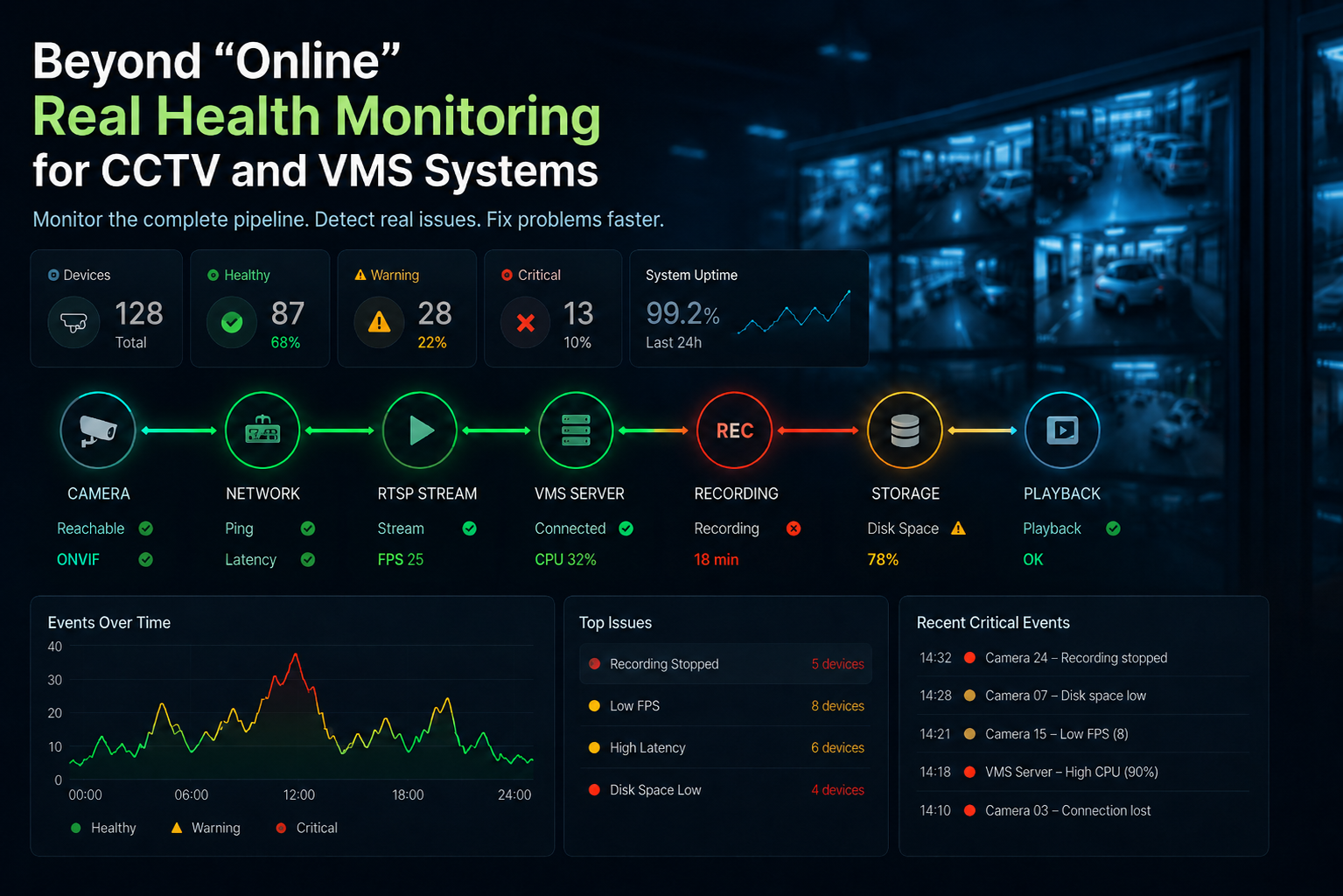Select the green Healthy checkmark circle icon

232,323
